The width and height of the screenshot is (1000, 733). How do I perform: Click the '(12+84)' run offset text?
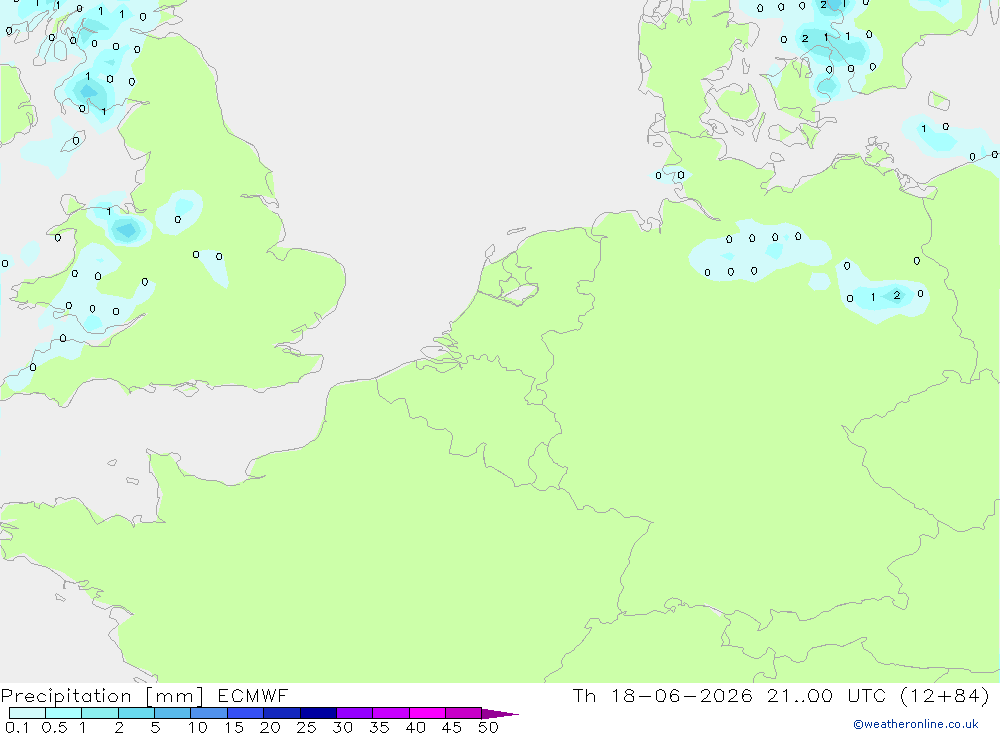(945, 696)
